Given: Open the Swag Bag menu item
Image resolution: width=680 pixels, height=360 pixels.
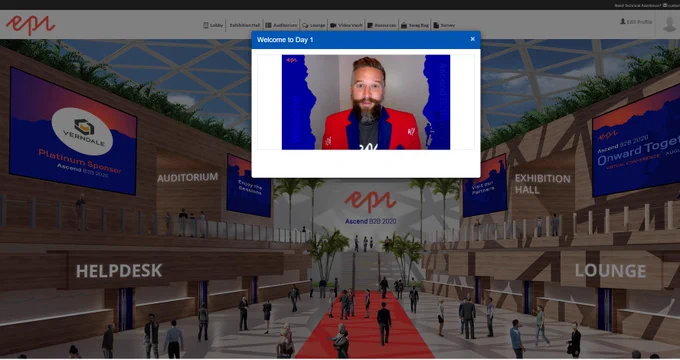Looking at the screenshot, I should pyautogui.click(x=415, y=25).
